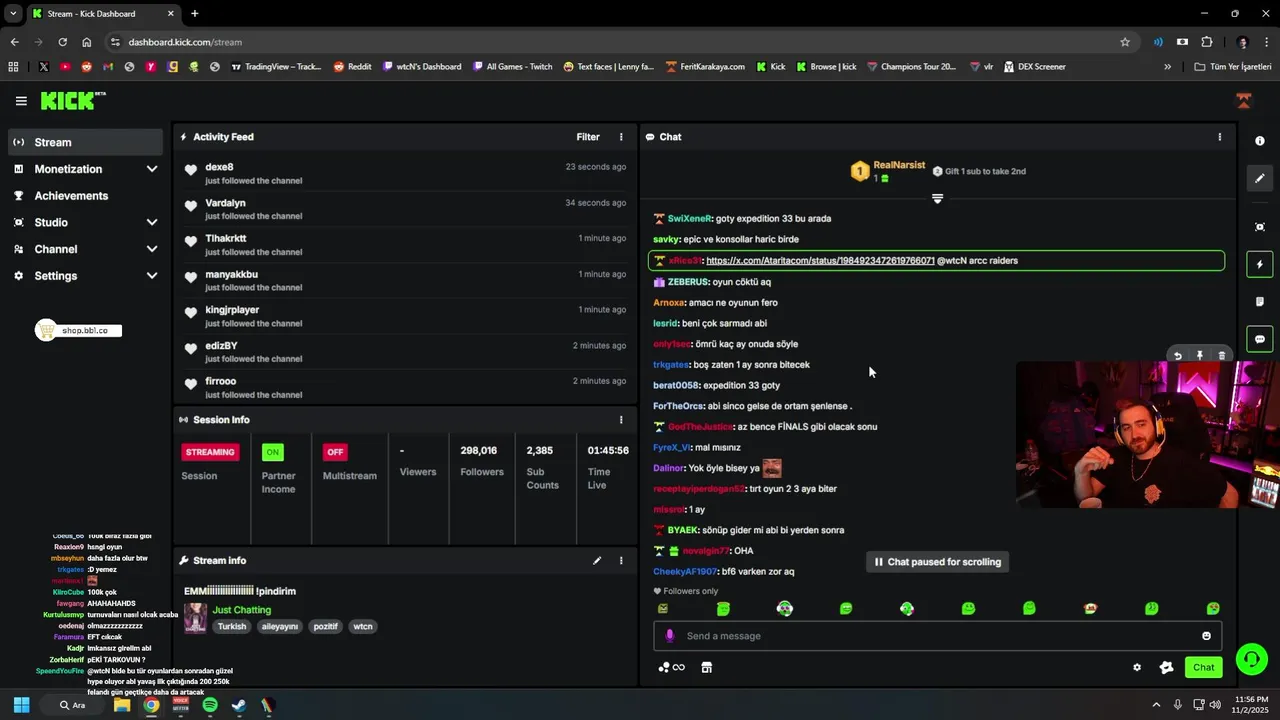Image resolution: width=1280 pixels, height=720 pixels.
Task: Click the channel points infinity icon
Action: coord(672,668)
